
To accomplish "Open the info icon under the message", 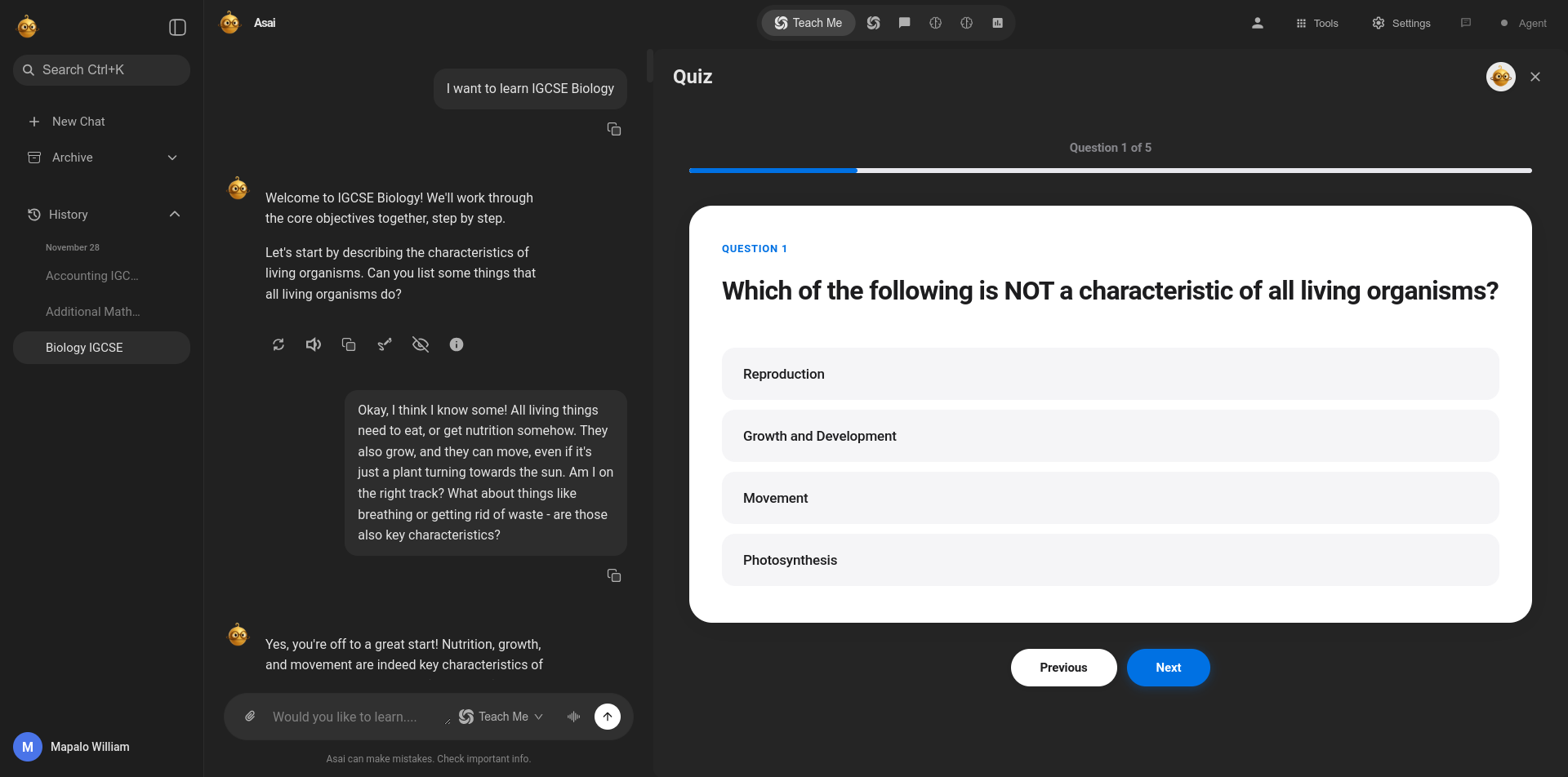I will (x=457, y=344).
